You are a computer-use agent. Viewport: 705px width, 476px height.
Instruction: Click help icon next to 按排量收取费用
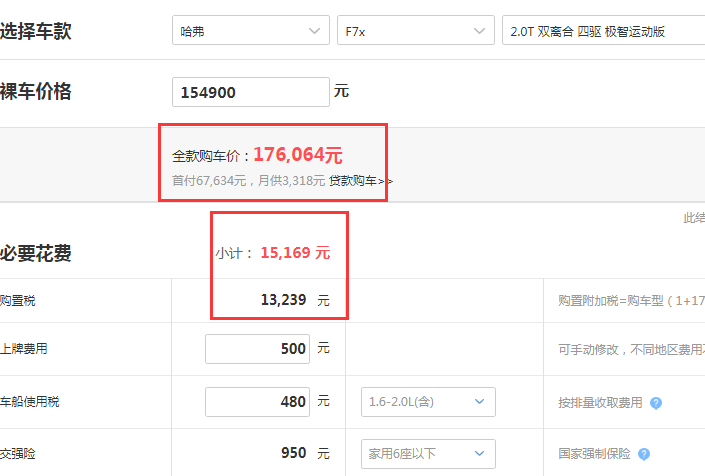point(656,403)
